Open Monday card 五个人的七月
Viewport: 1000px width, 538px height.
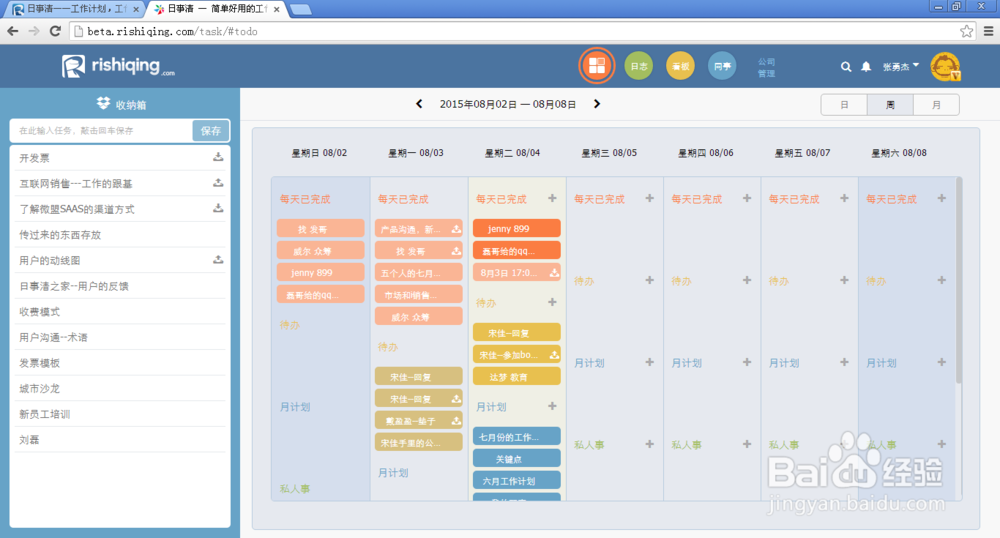[418, 273]
